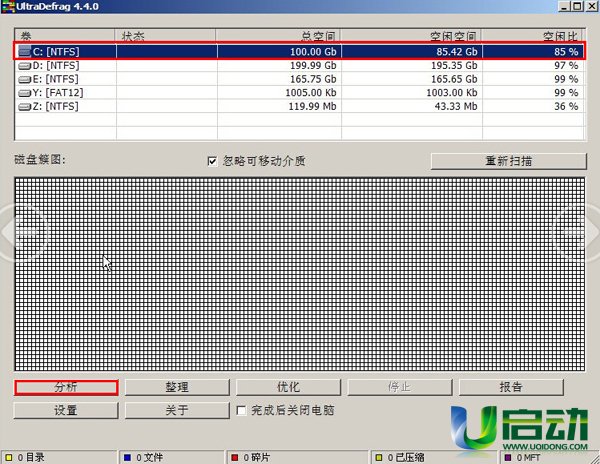Click the 1005.00 Kb total size cell

point(279,93)
